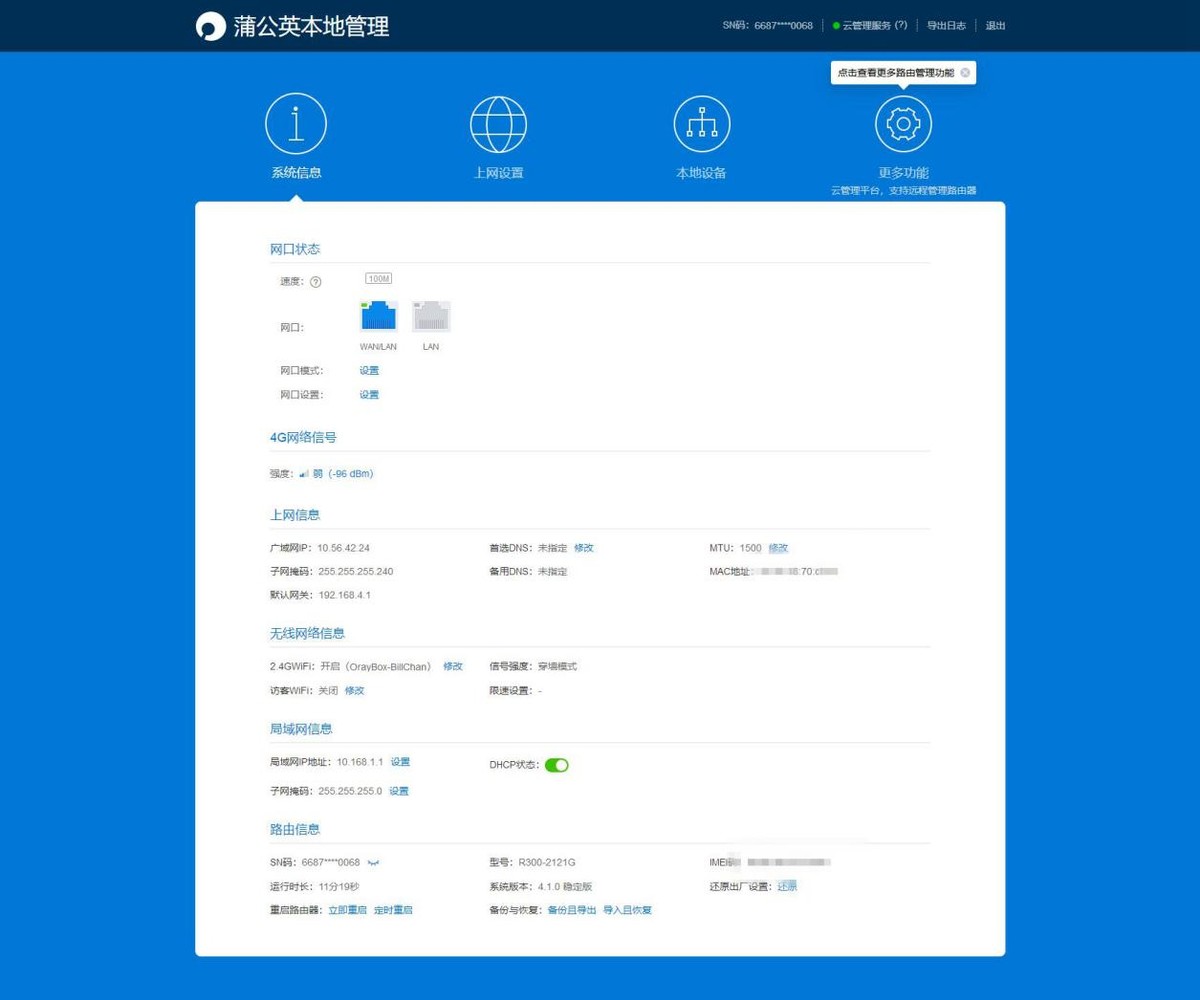
Task: Open 上网设置 via the globe icon
Action: coord(499,123)
